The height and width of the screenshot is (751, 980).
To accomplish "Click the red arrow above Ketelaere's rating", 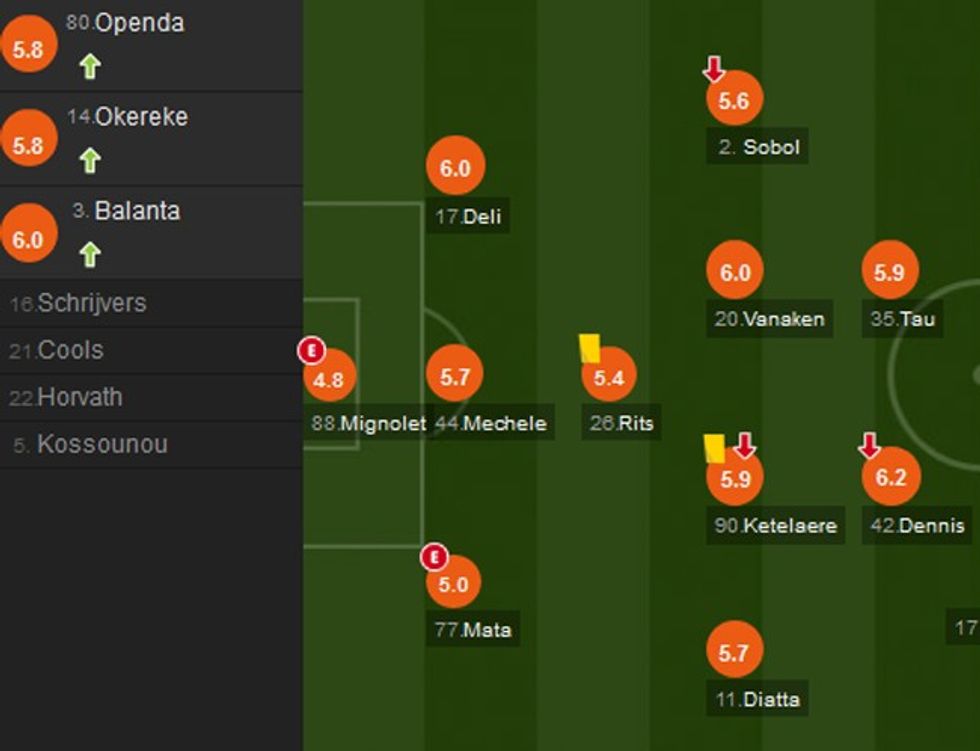I will coord(744,446).
